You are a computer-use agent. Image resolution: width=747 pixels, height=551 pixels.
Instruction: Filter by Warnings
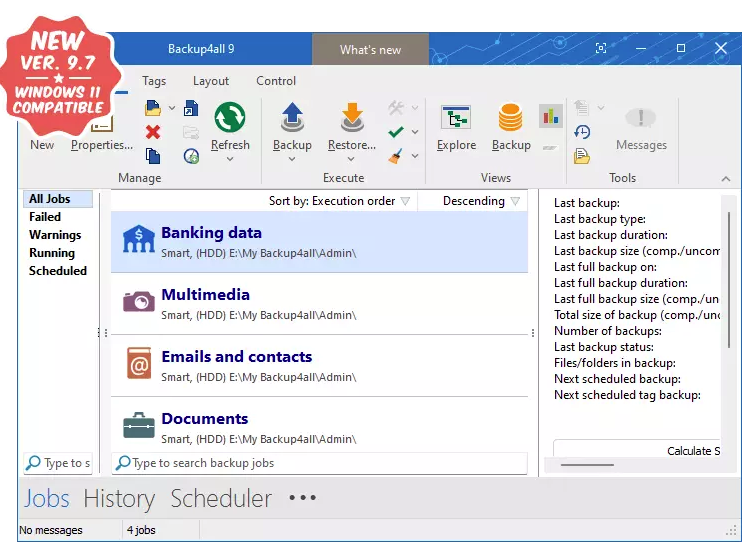coord(55,235)
